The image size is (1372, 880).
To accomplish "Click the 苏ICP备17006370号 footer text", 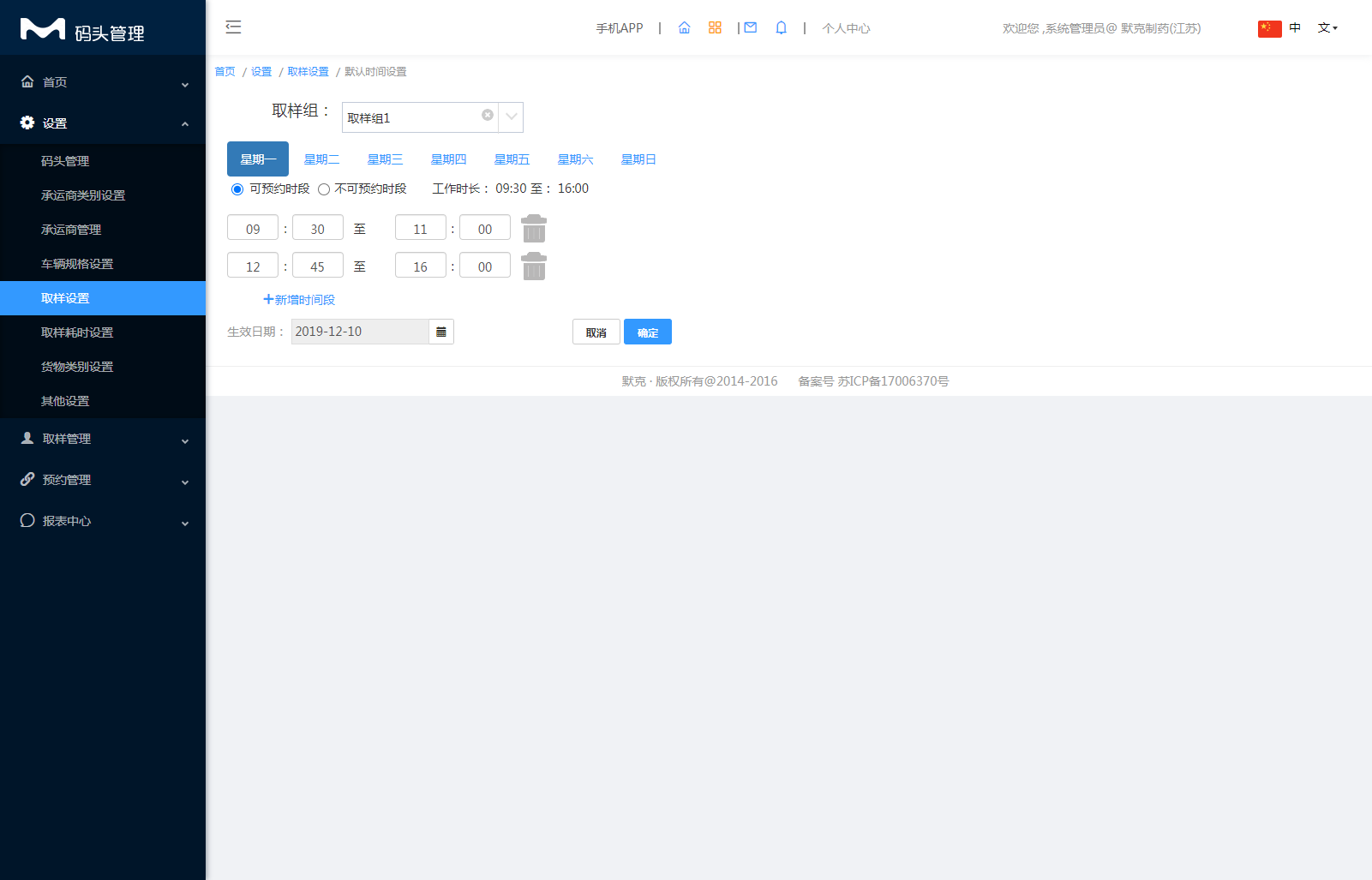I will point(893,381).
